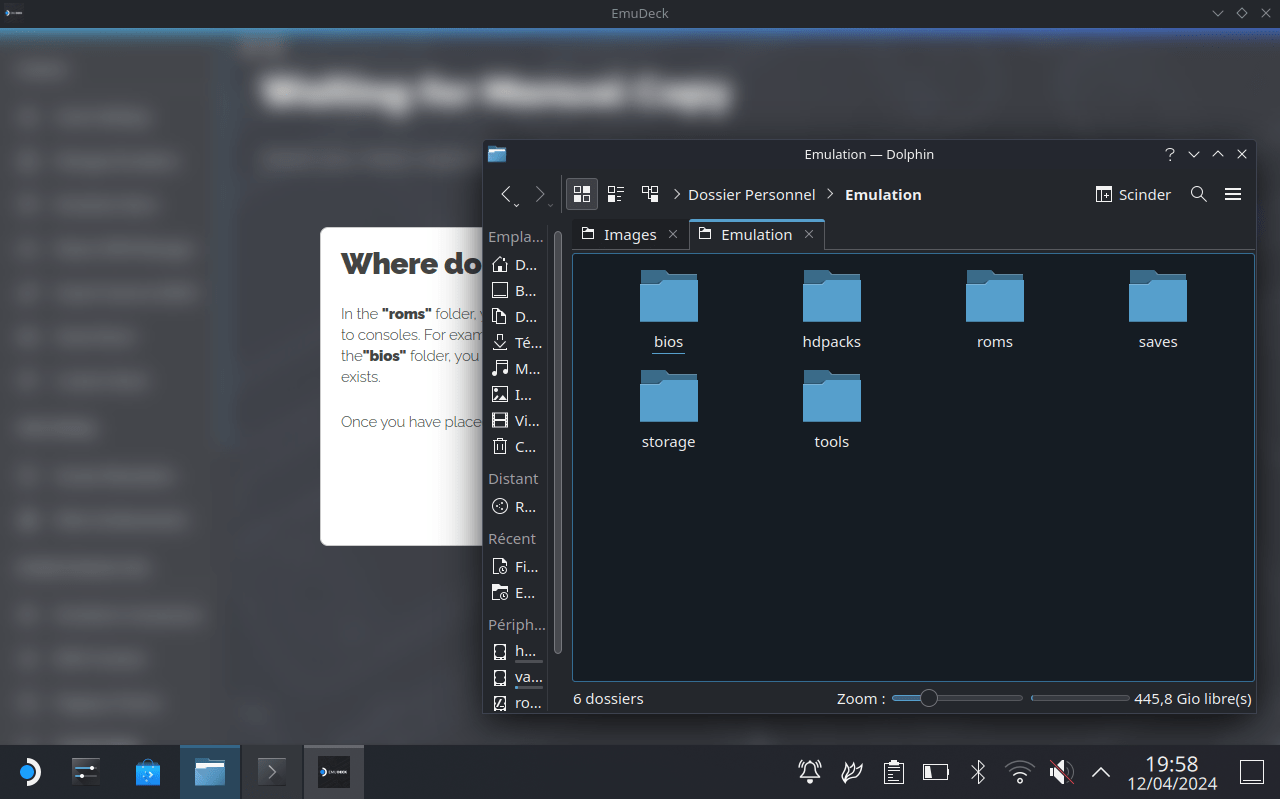1280x799 pixels.
Task: Open the desktop place starting with B
Action: click(515, 291)
